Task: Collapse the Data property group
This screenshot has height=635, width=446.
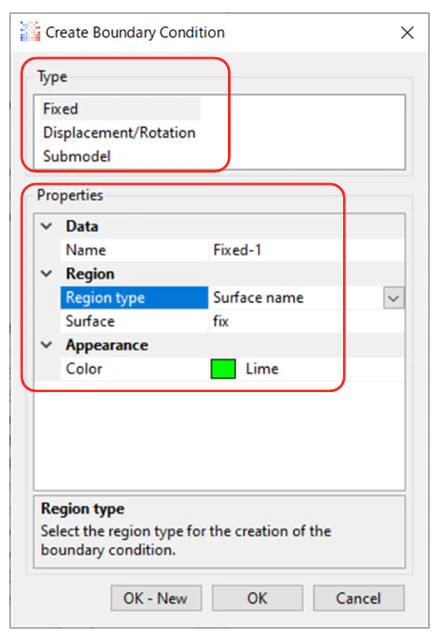Action: coord(47,226)
